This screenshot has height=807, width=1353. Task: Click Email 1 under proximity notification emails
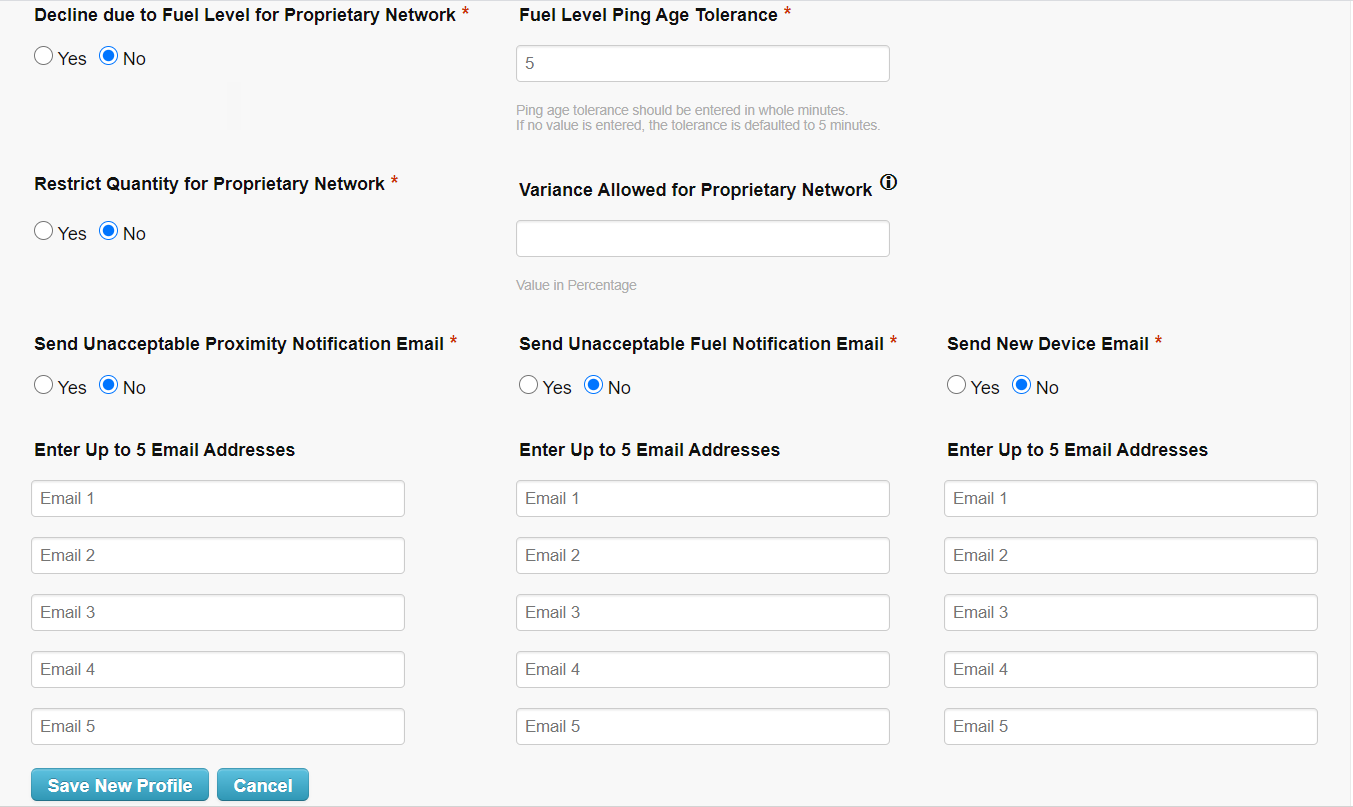click(x=217, y=498)
